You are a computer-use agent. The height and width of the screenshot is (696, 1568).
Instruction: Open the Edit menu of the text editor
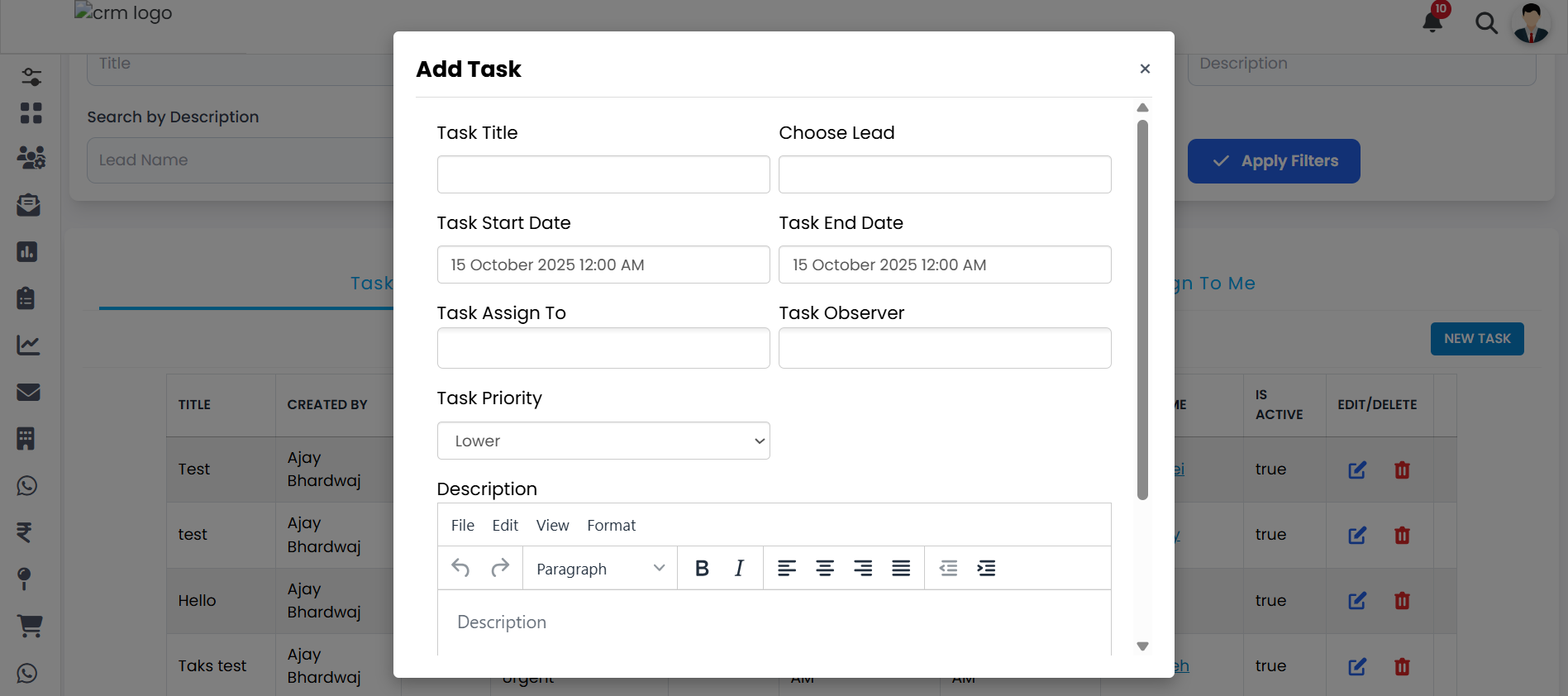tap(504, 525)
